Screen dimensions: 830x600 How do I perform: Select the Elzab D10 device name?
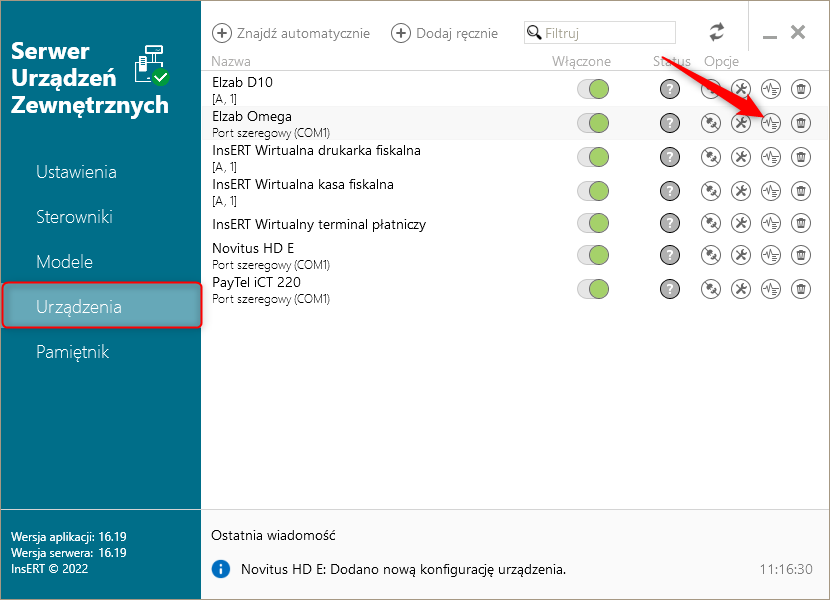click(x=242, y=83)
